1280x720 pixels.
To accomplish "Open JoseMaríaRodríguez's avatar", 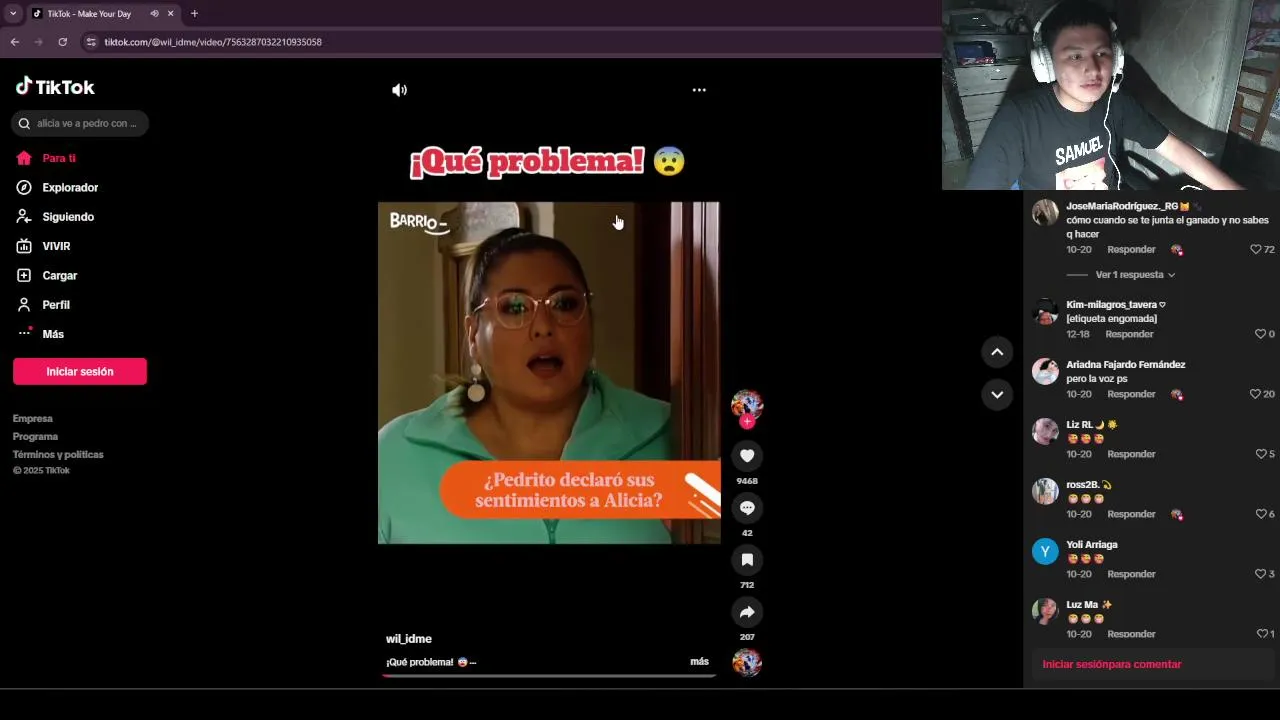I will click(x=1045, y=212).
